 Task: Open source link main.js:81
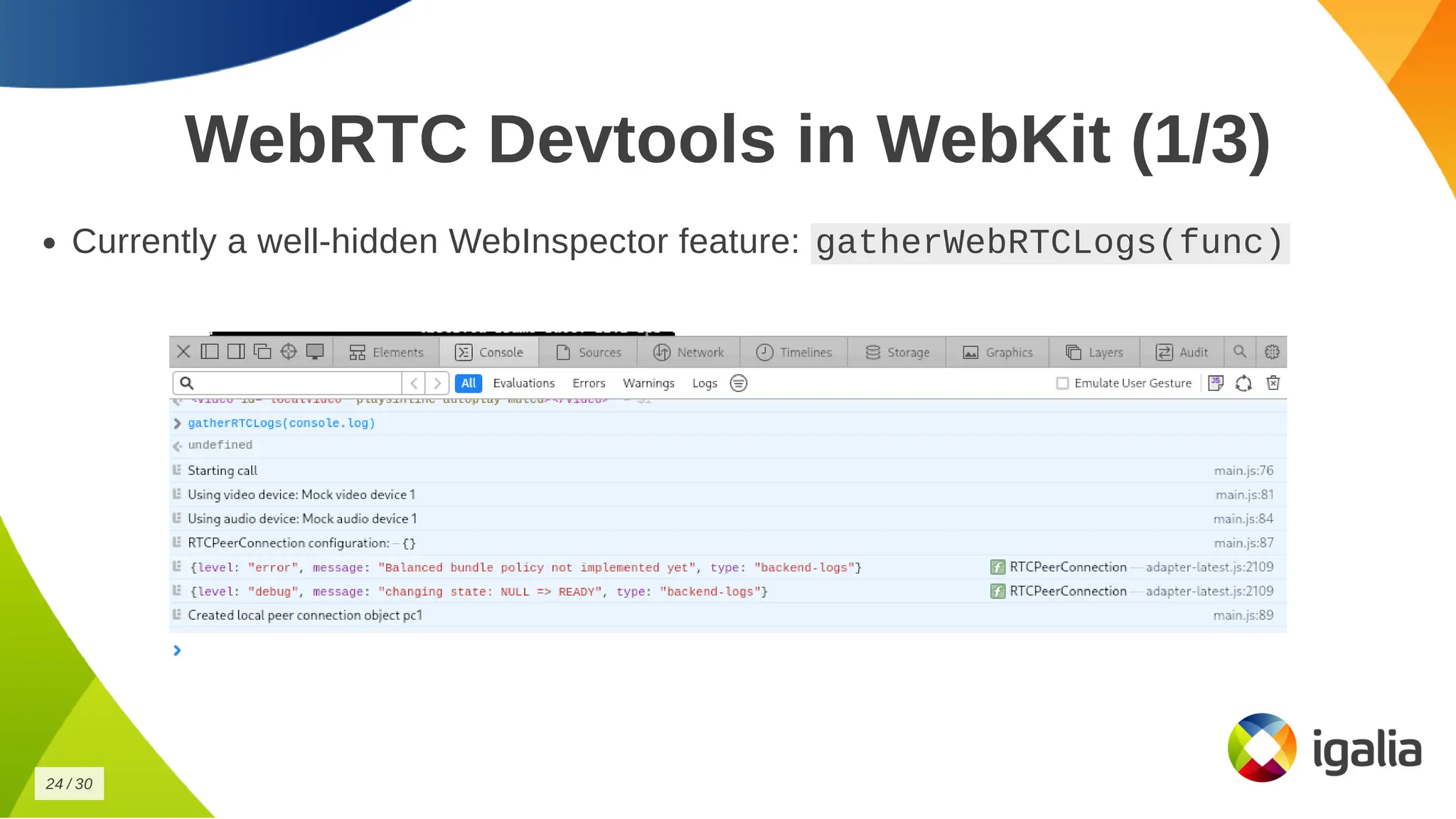(1244, 494)
